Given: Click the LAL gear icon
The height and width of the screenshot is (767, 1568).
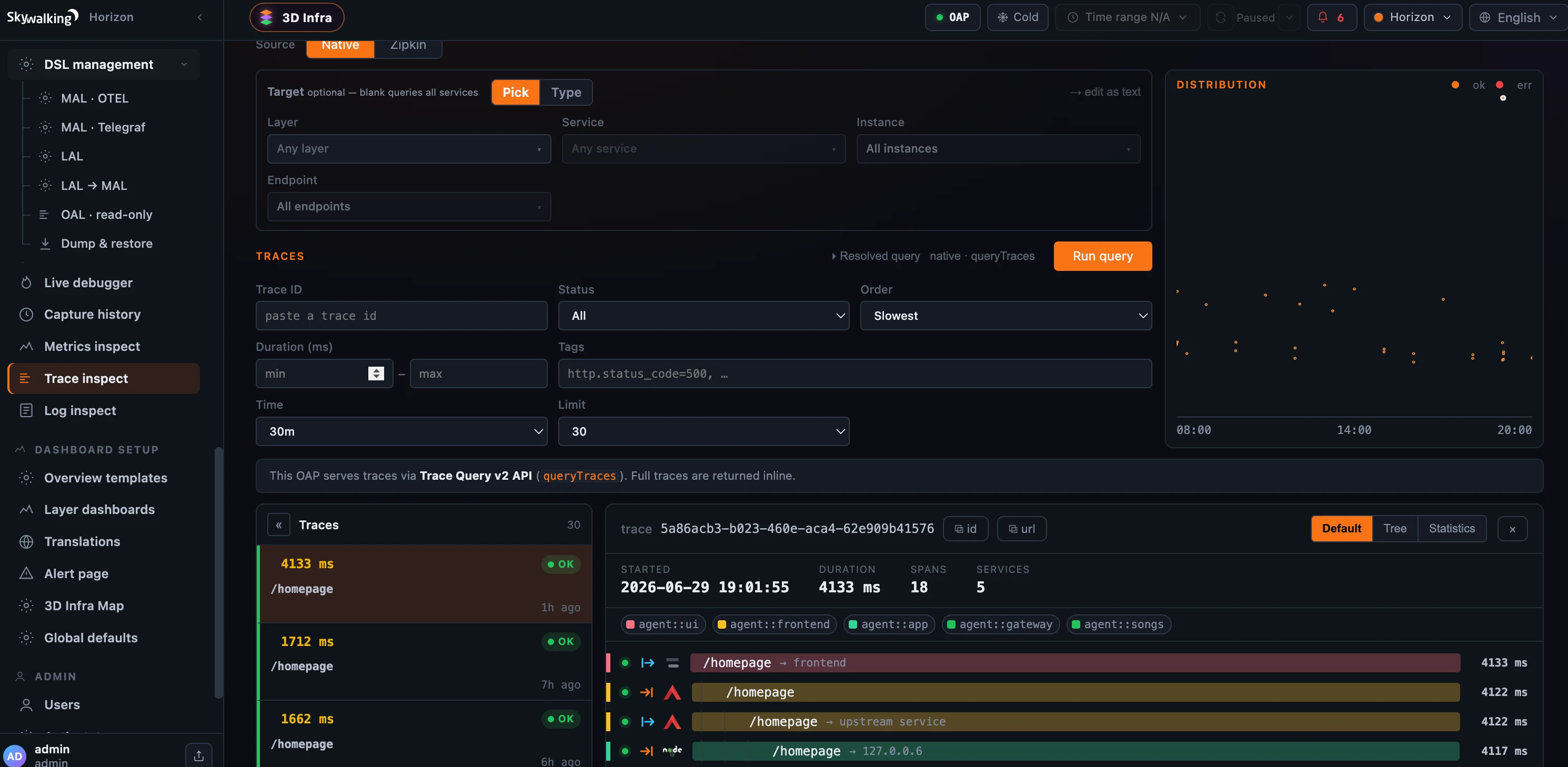Looking at the screenshot, I should pos(45,156).
